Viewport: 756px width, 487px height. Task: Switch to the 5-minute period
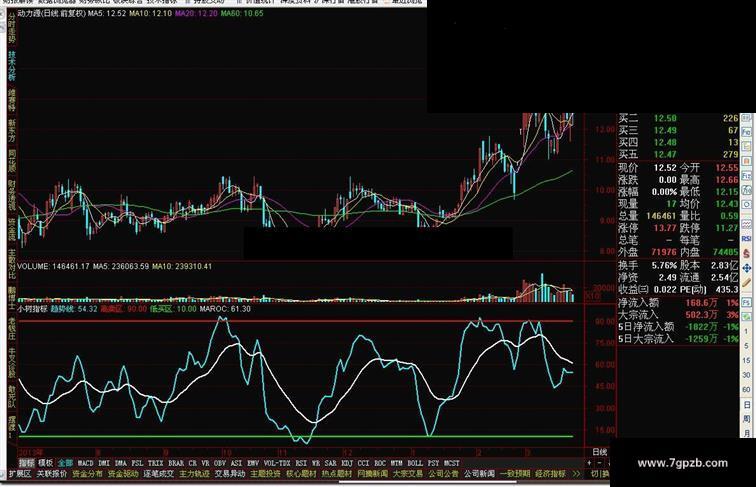coord(746,345)
